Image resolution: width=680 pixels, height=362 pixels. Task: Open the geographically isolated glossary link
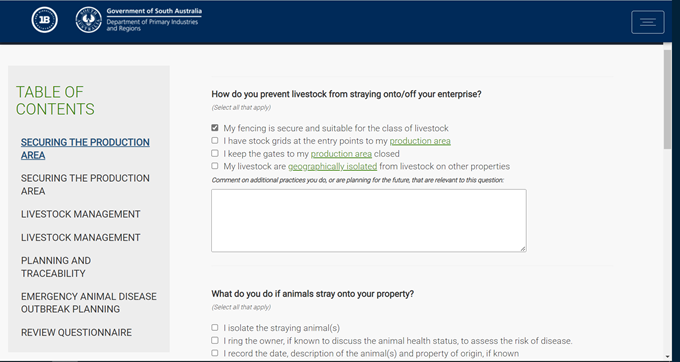pyautogui.click(x=332, y=166)
